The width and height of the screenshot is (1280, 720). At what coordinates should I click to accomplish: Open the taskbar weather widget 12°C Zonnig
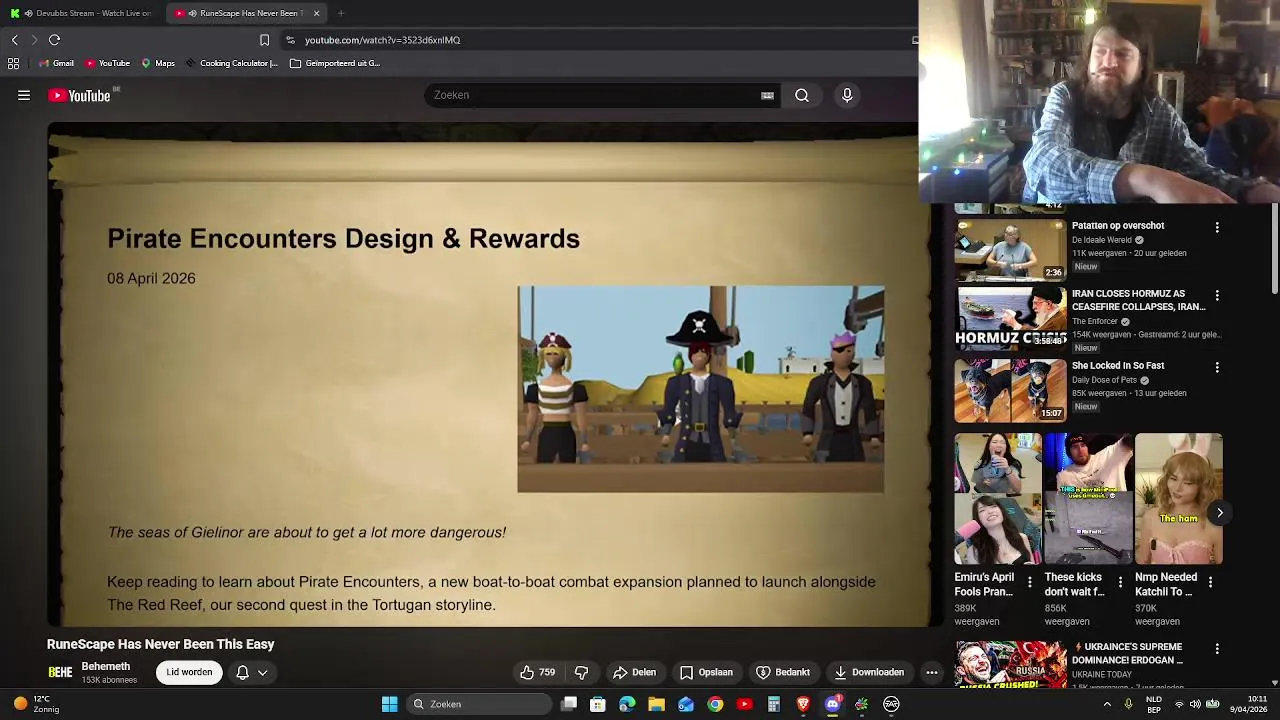tap(35, 704)
